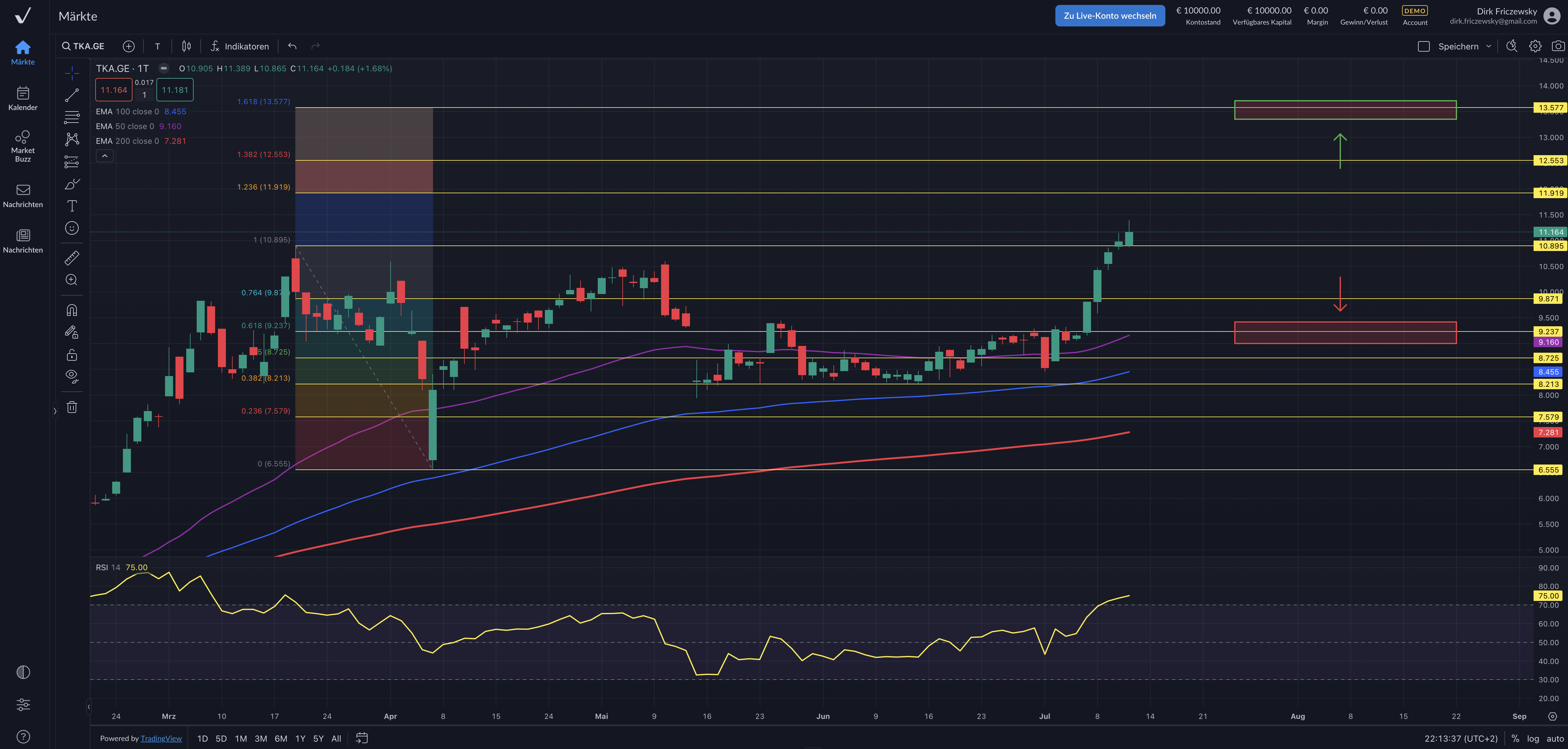Select the text annotation tool

point(72,206)
